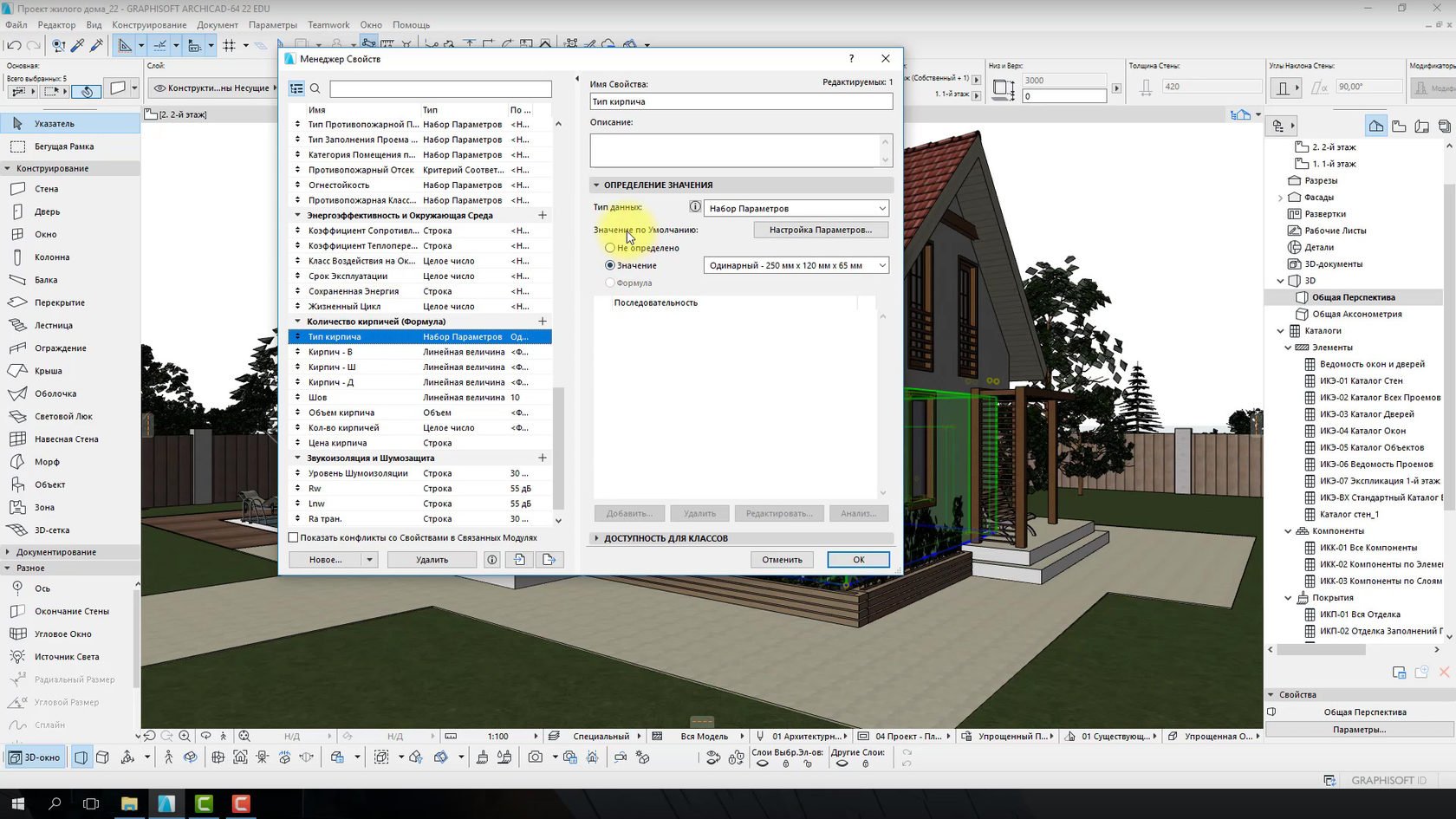Viewport: 1456px width, 819px height.
Task: Select the Значение radio button
Action: pos(610,265)
